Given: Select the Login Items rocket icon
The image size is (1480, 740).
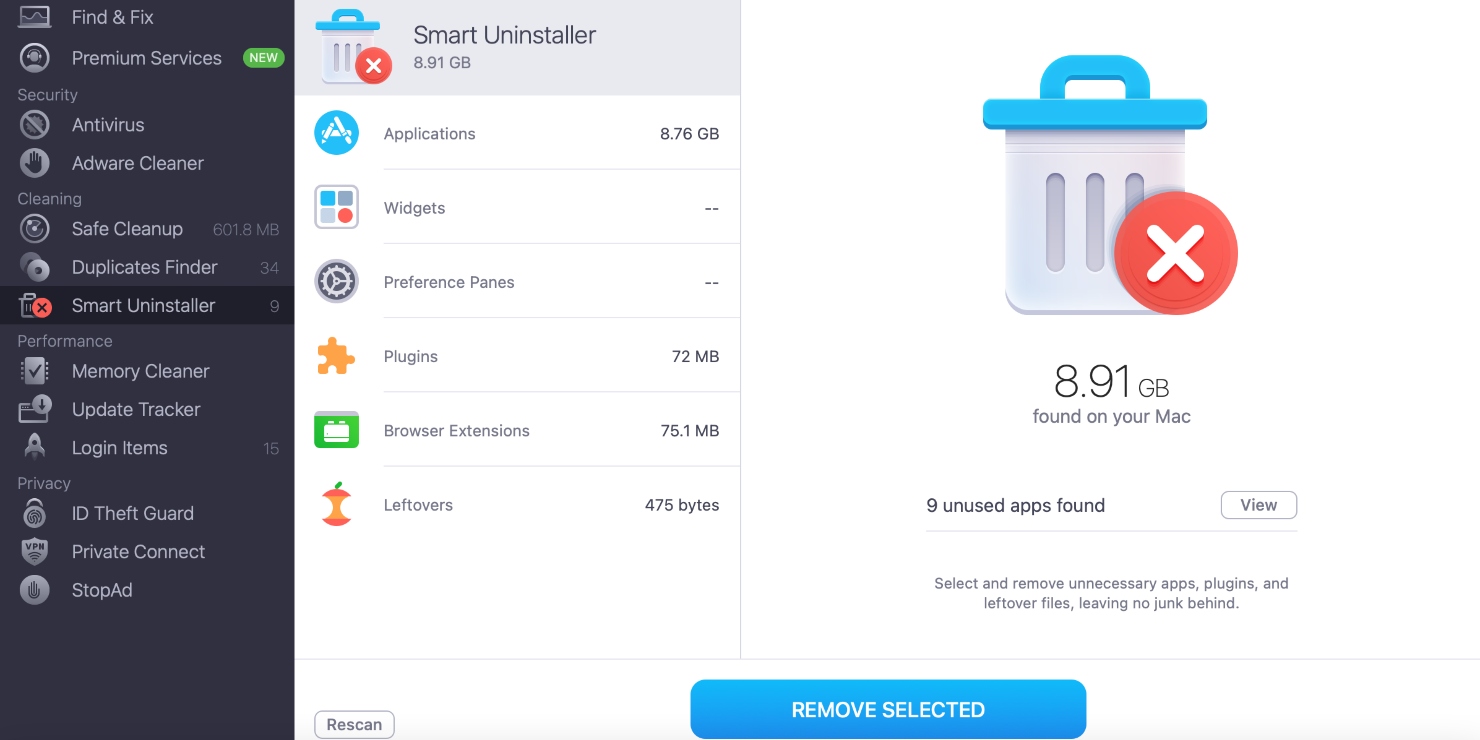Looking at the screenshot, I should [x=35, y=447].
